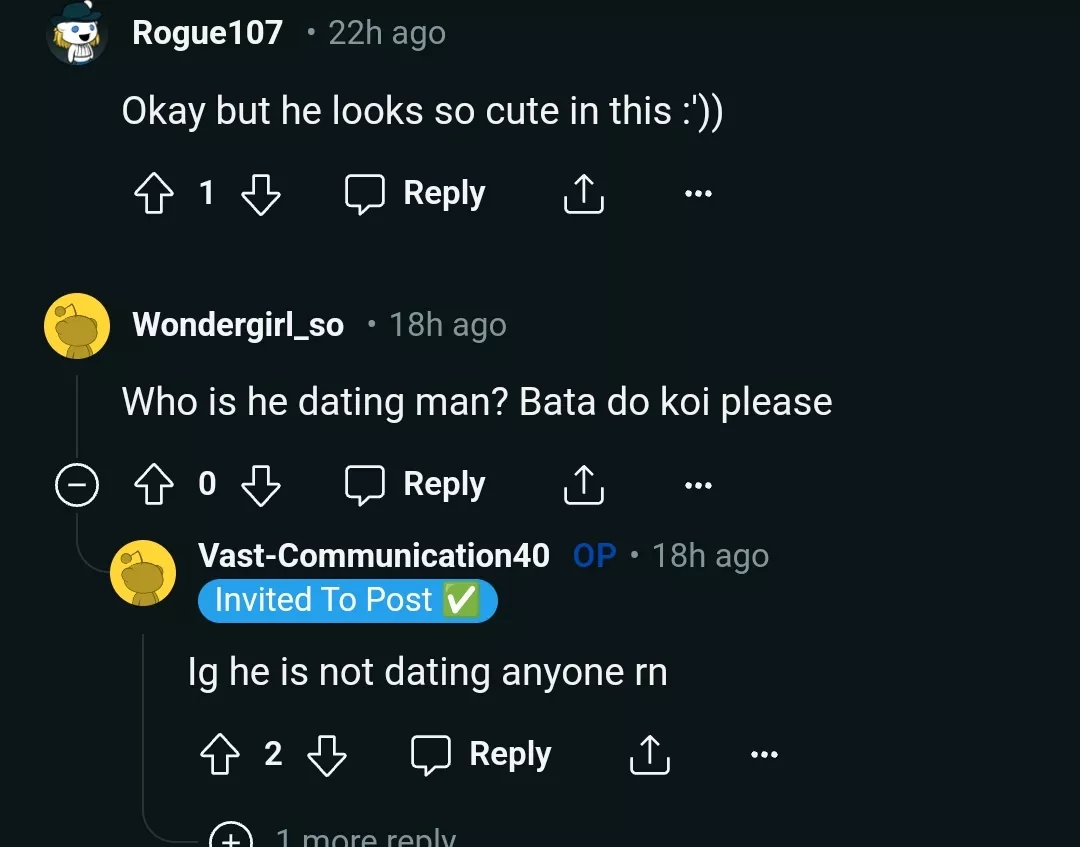The image size is (1080, 847).
Task: Downvote Rogue107's comment
Action: [x=261, y=193]
